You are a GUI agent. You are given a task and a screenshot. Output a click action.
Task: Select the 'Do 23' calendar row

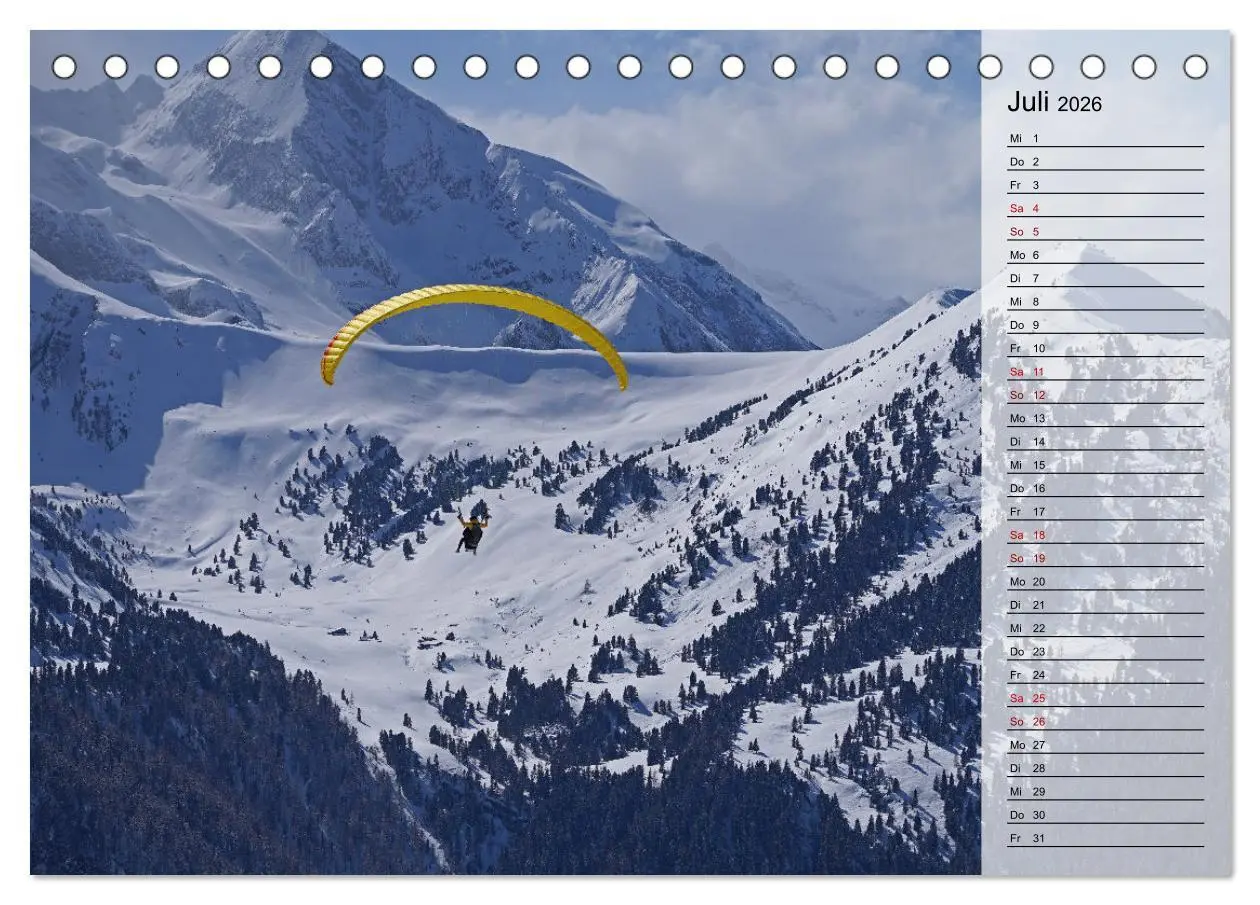[1105, 651]
